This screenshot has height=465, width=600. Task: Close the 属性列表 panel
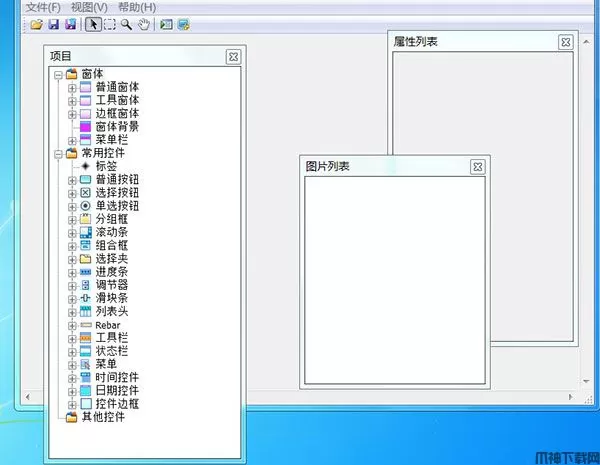pos(565,42)
